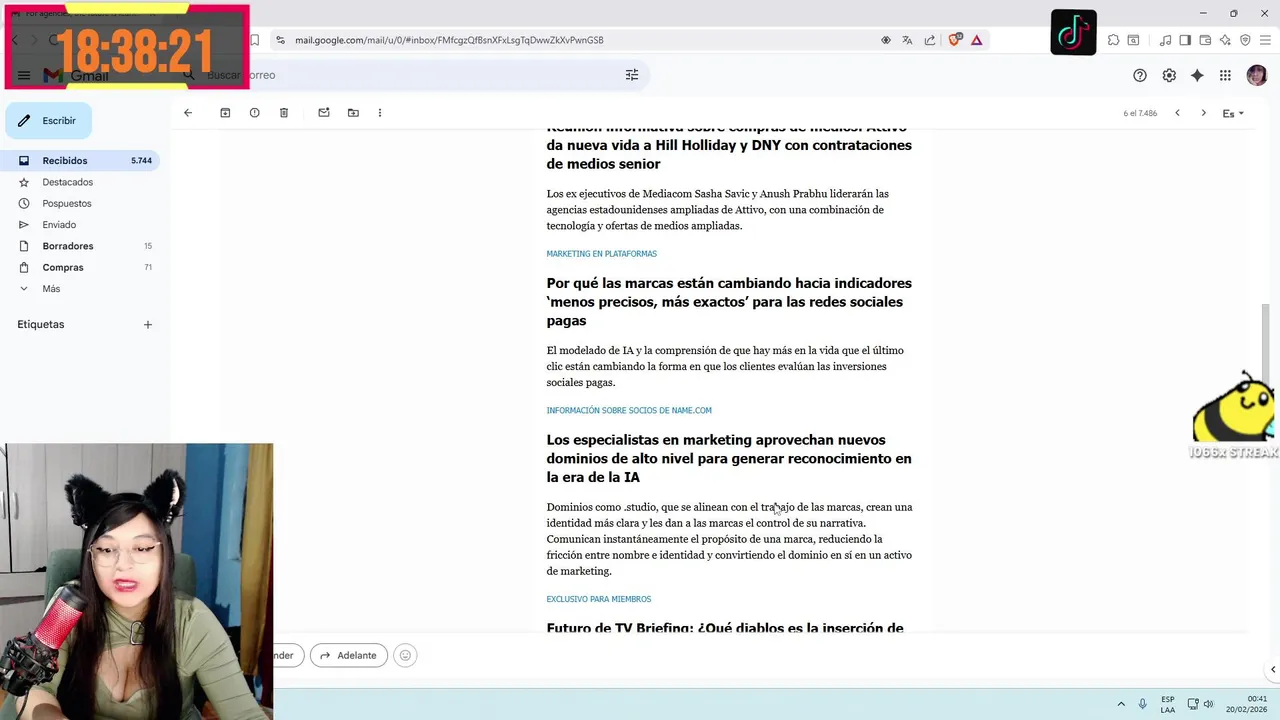Open the Google account avatar
Screen dimensions: 1280x720
[x=1257, y=75]
